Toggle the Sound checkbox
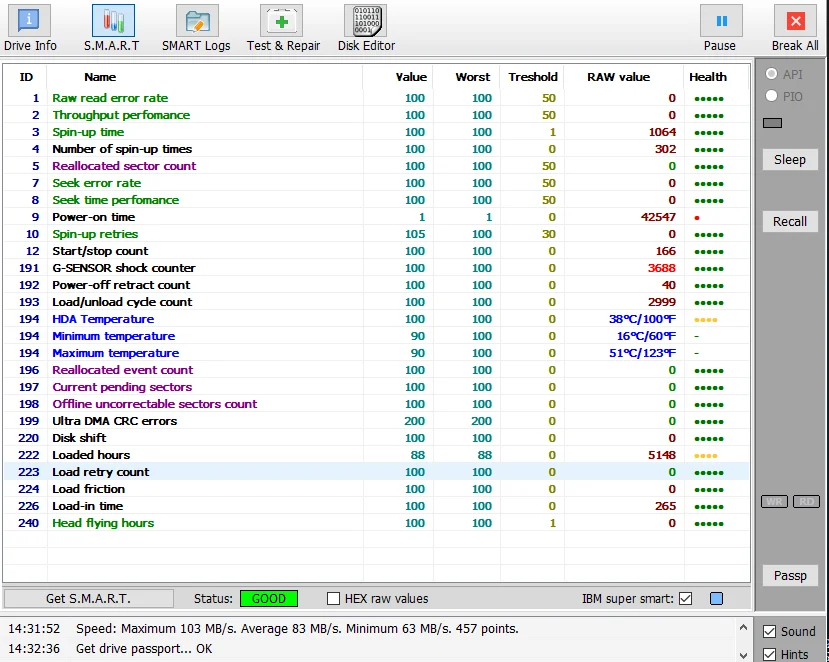 pyautogui.click(x=768, y=631)
